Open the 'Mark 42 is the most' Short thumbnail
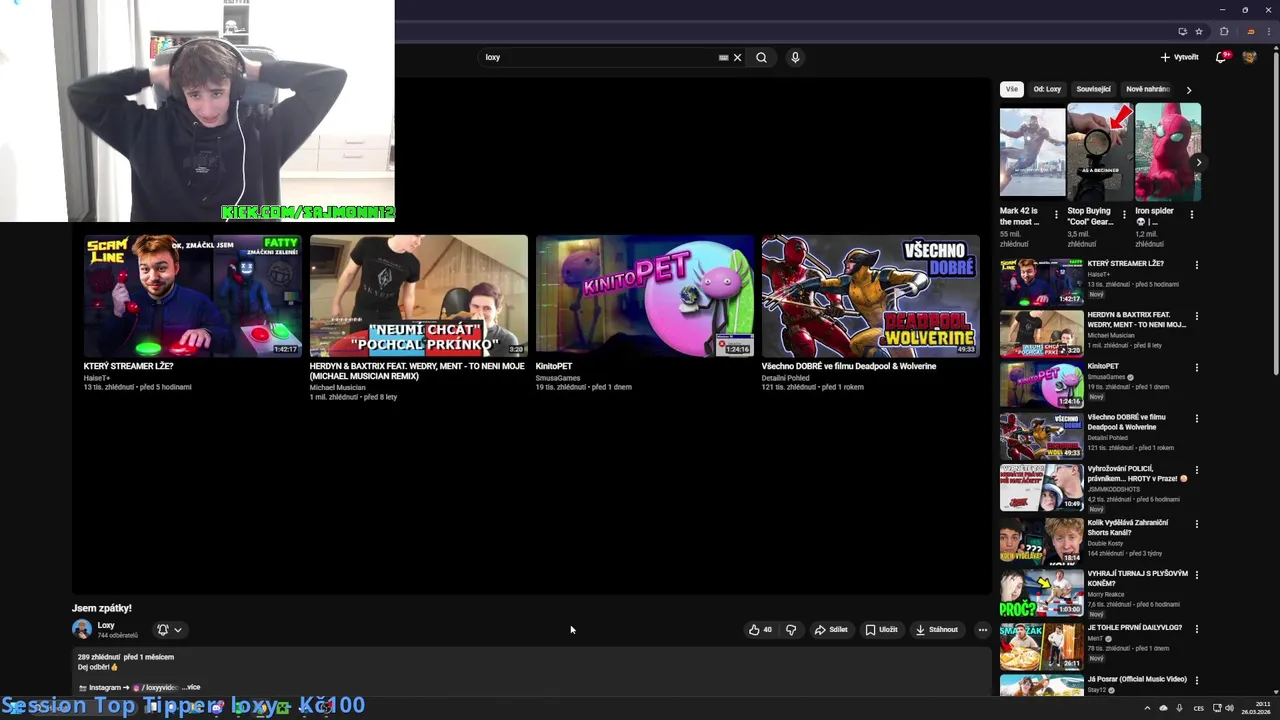 pos(1032,153)
